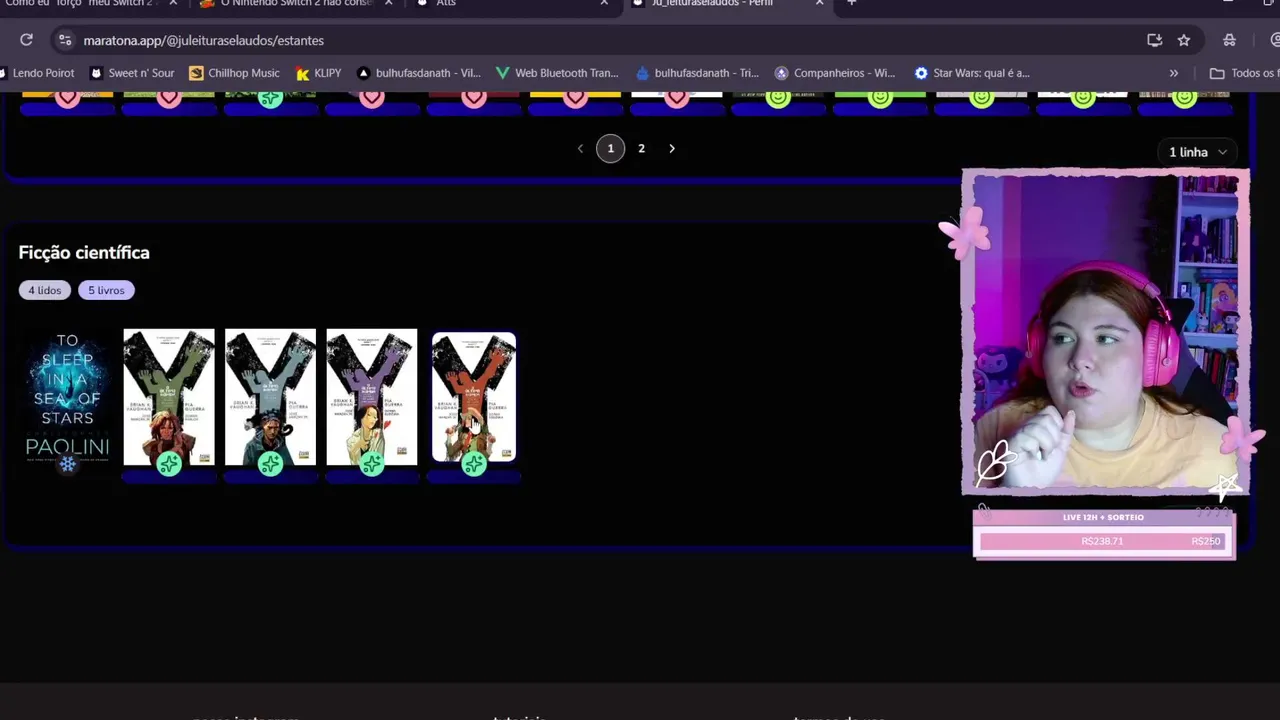Reload the current page

pyautogui.click(x=27, y=40)
